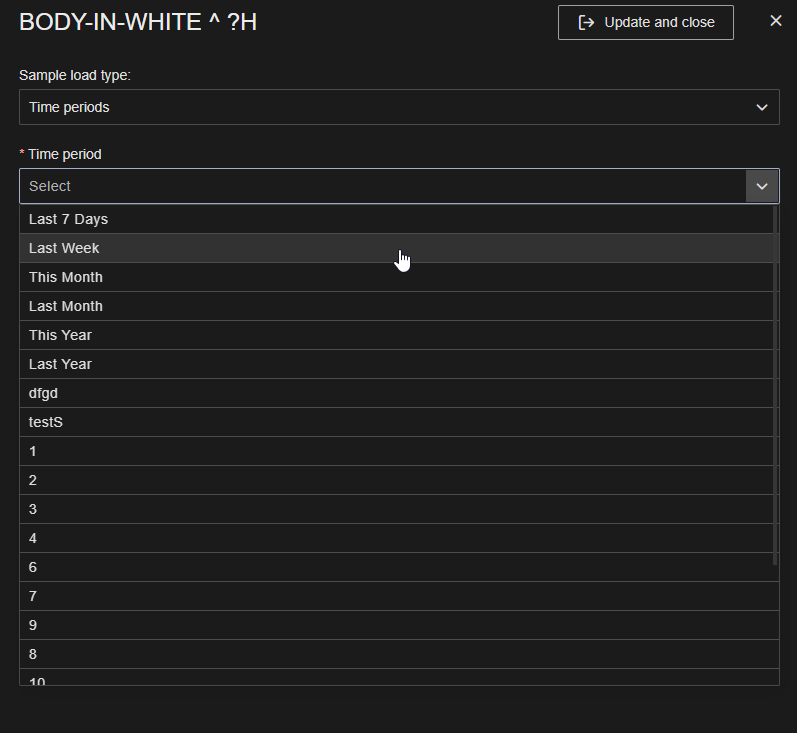797x733 pixels.
Task: Close the dialog with the X icon
Action: click(x=775, y=21)
